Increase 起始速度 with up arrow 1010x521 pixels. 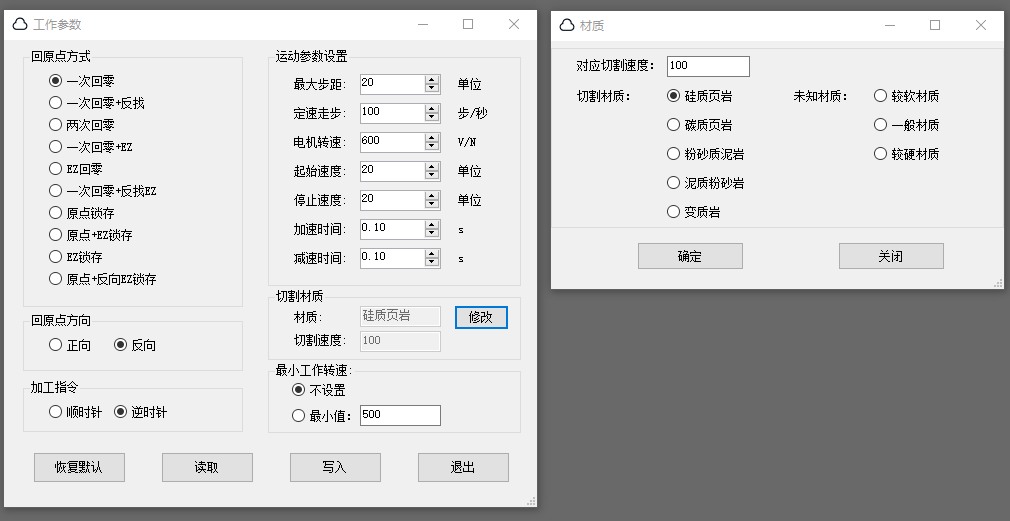tap(432, 167)
